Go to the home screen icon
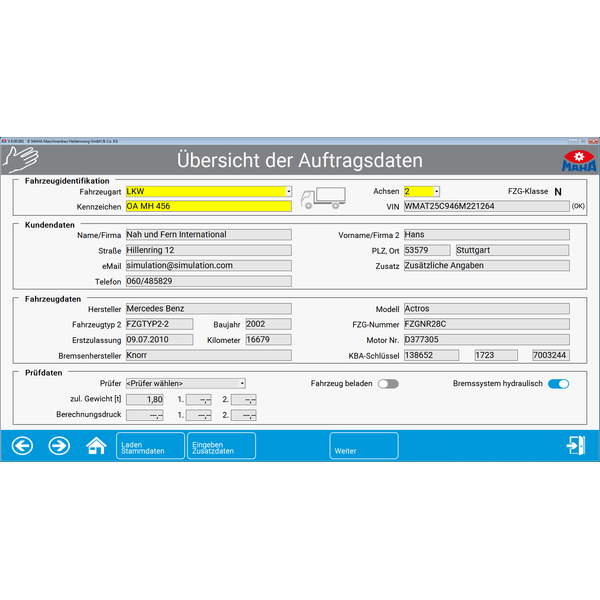The height and width of the screenshot is (600, 600). (96, 445)
